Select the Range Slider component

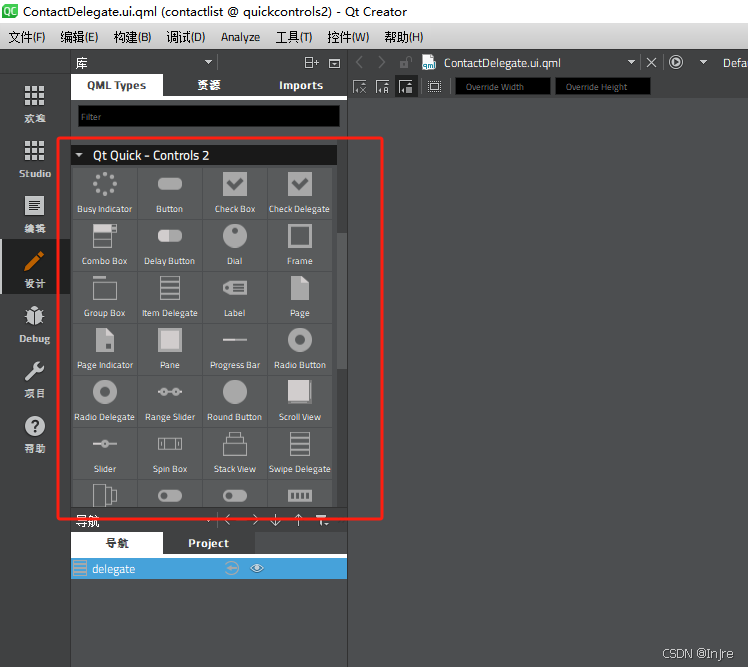tap(170, 401)
